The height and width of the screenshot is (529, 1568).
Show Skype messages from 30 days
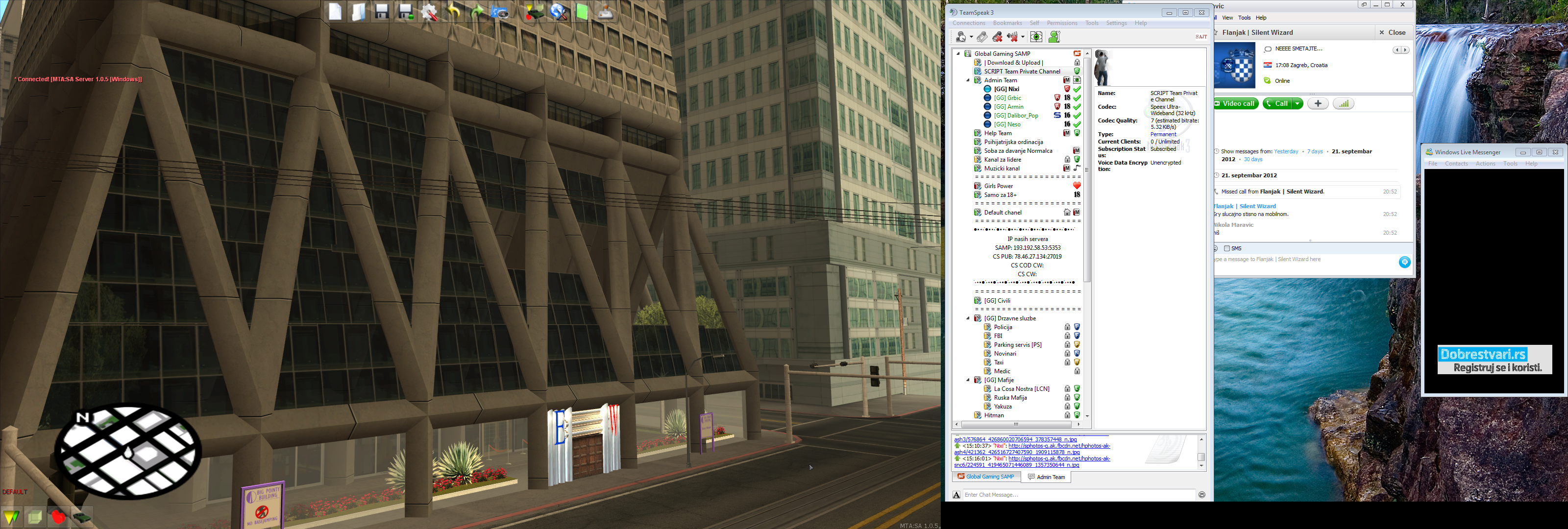pyautogui.click(x=1253, y=160)
